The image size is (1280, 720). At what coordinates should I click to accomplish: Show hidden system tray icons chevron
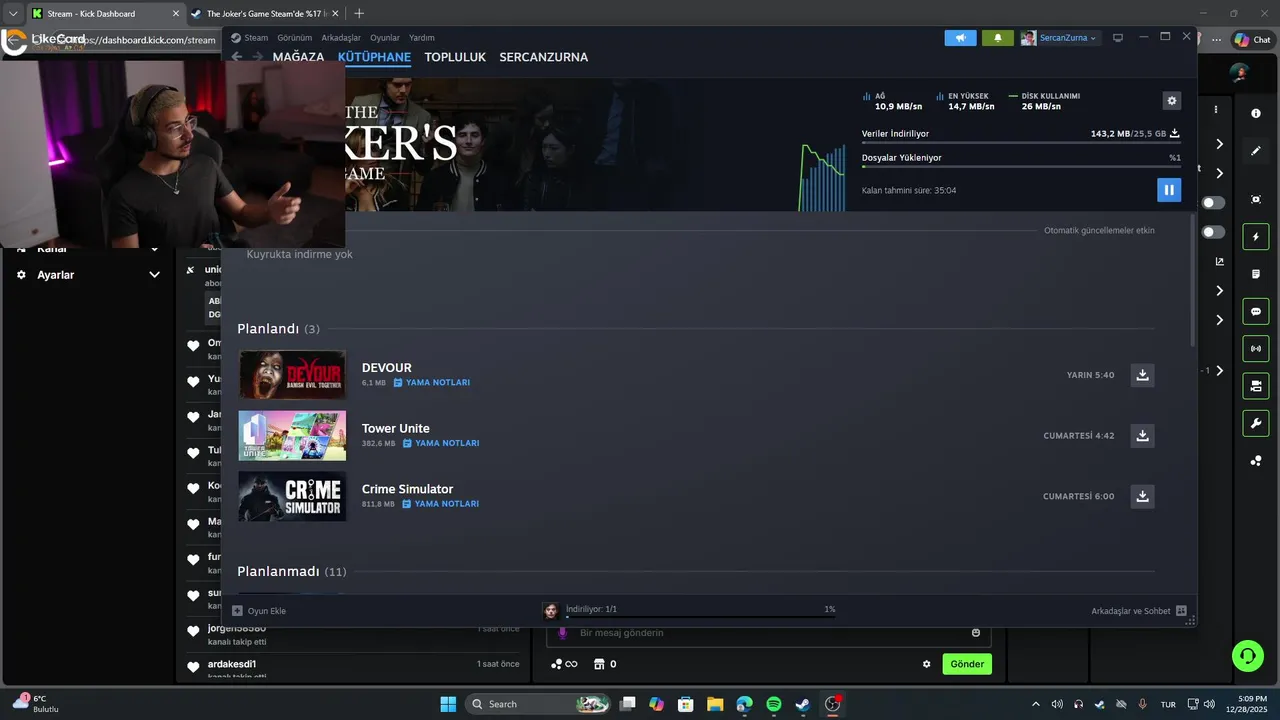[x=1035, y=704]
